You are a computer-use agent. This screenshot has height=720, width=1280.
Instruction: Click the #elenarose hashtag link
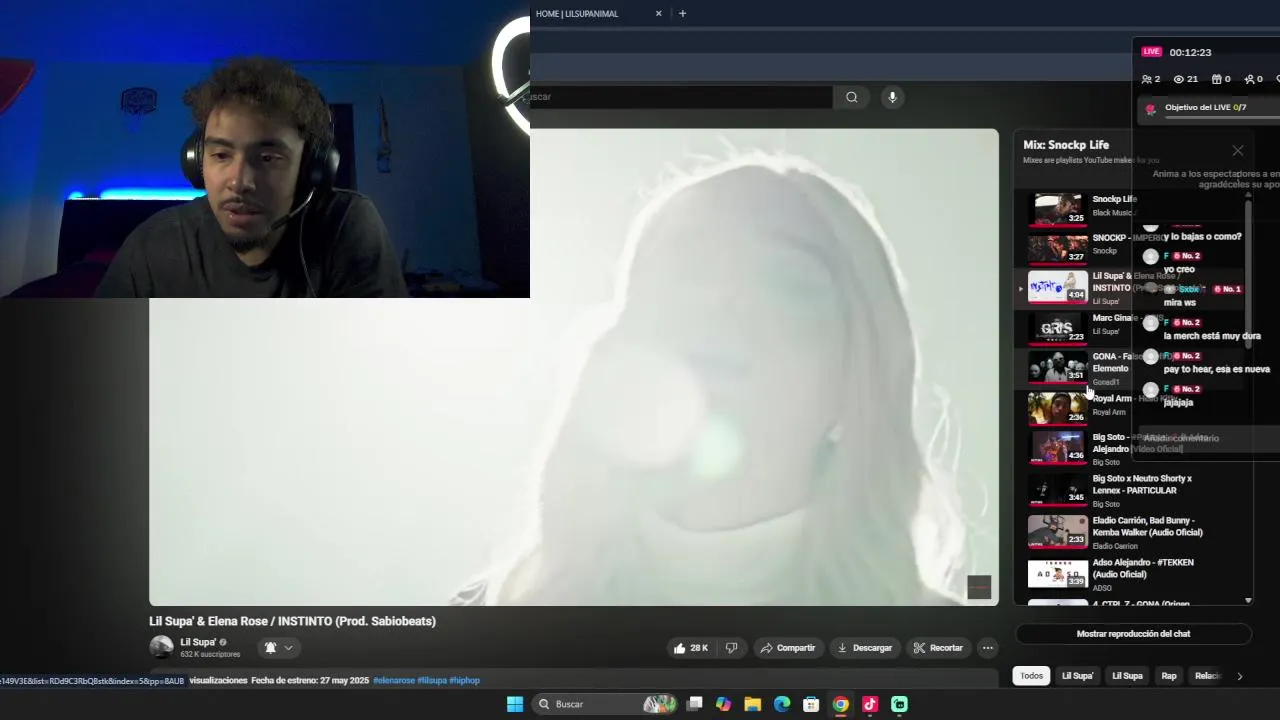coord(393,680)
